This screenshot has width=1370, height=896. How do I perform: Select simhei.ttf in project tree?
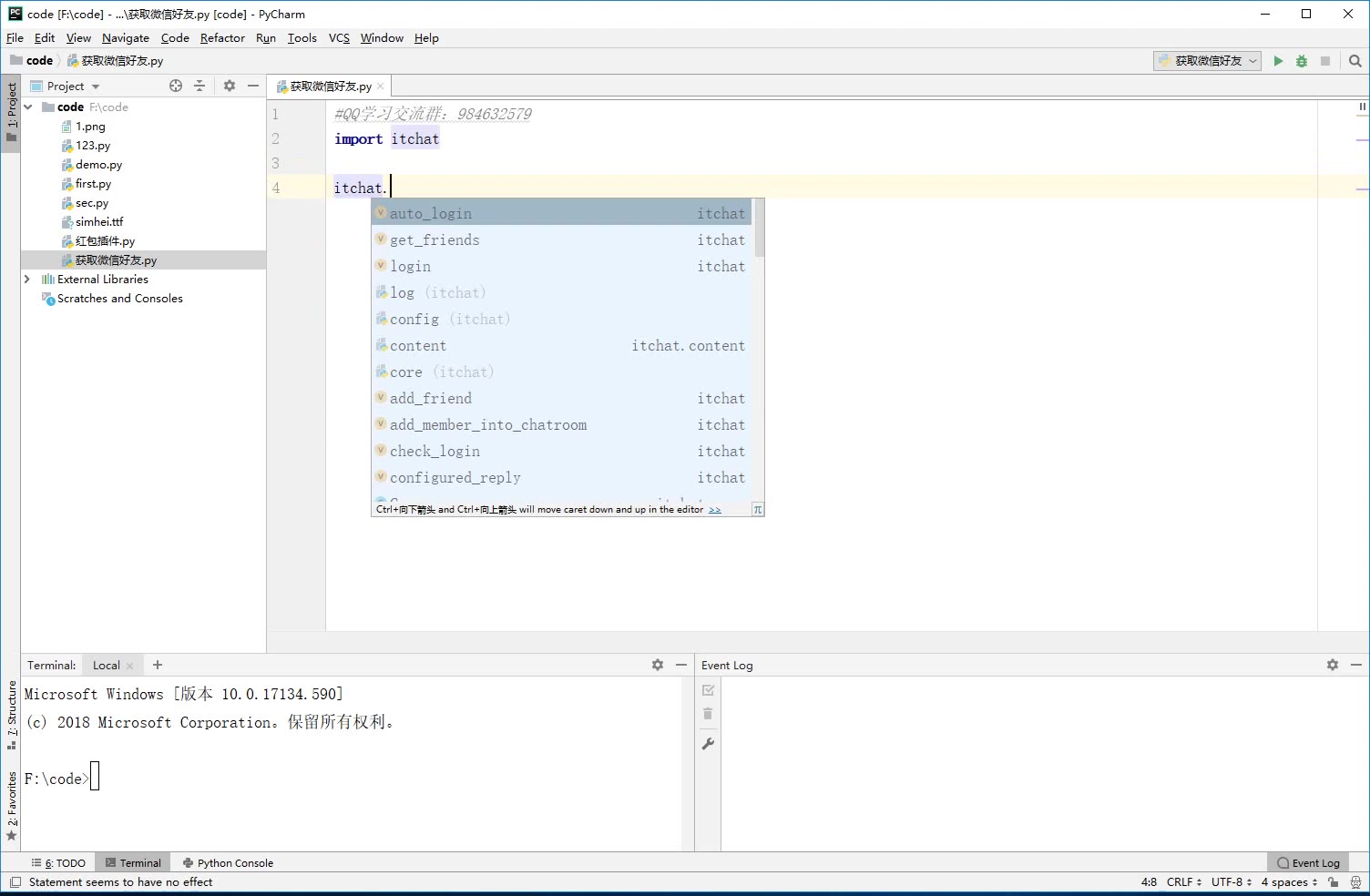[x=99, y=222]
